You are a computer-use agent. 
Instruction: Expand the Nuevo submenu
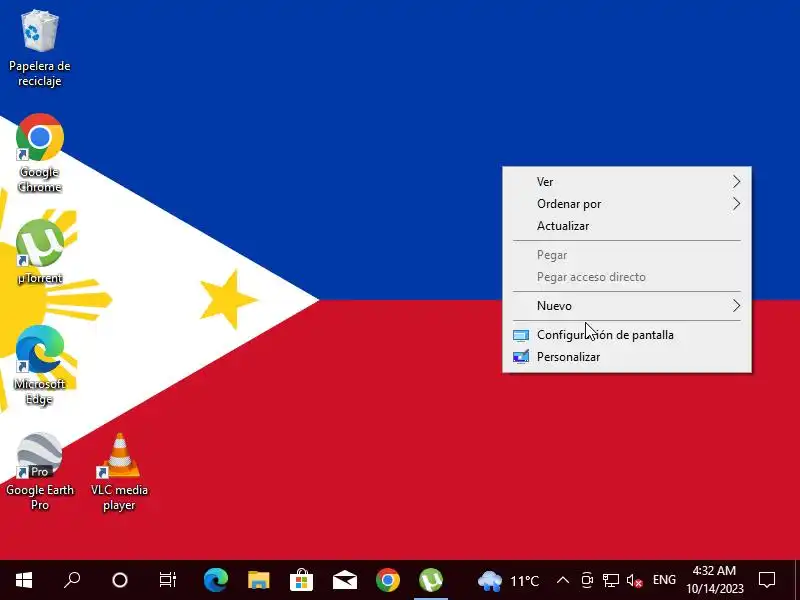click(627, 306)
